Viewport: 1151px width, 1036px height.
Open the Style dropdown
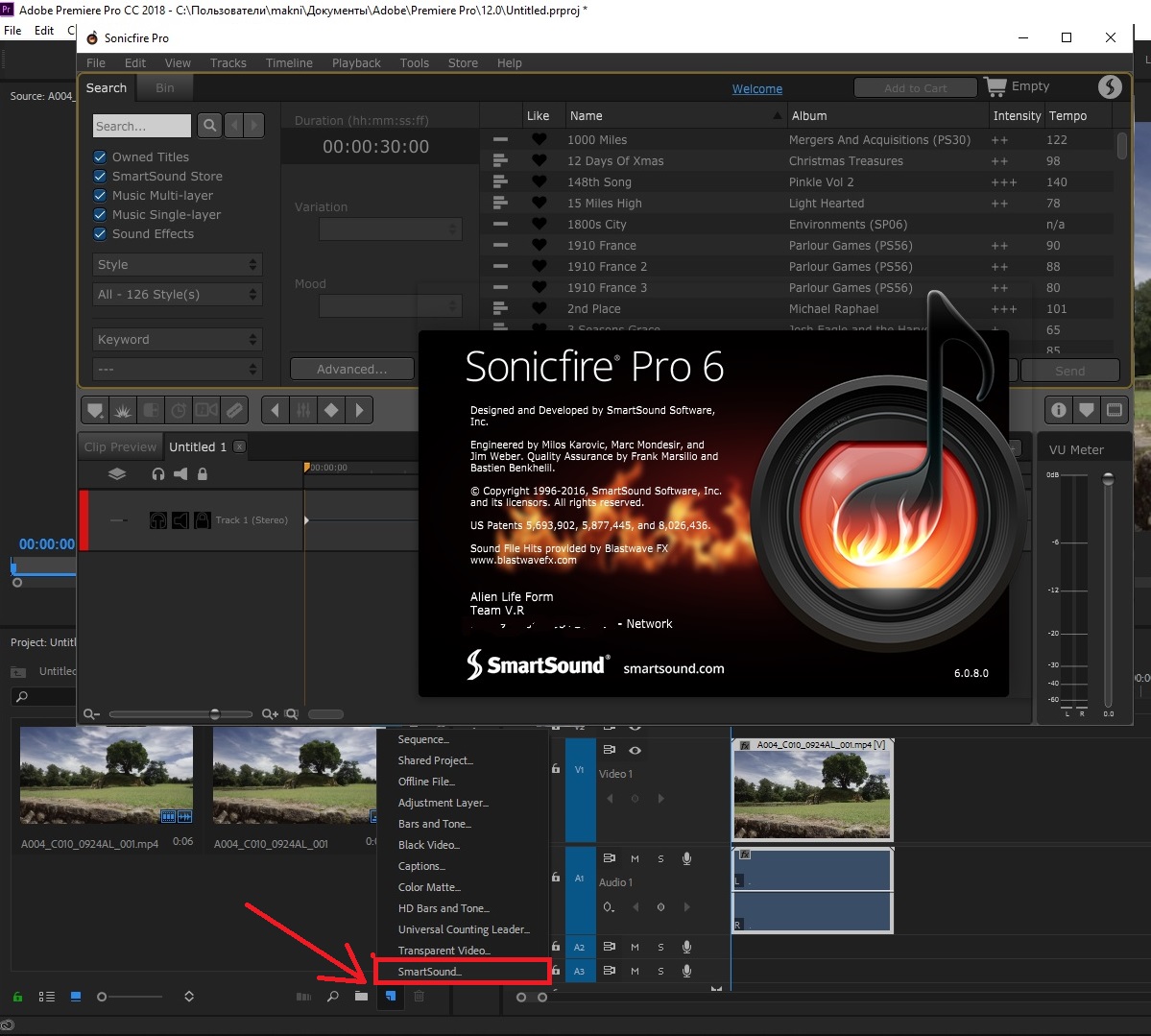177,264
